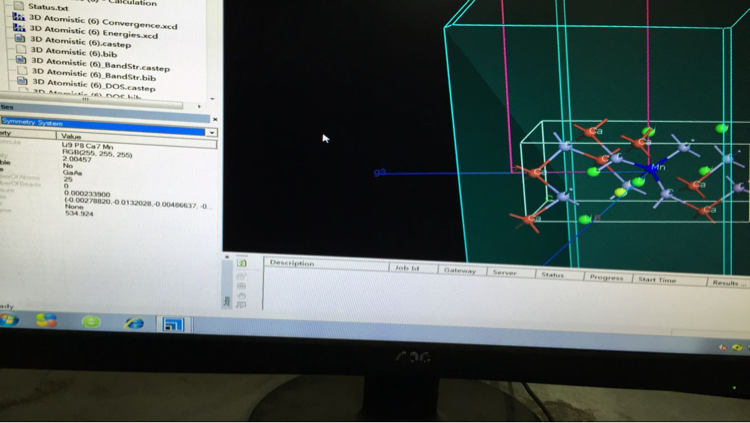Viewport: 750px width, 423px height.
Task: Open the green round taskbar app
Action: coord(91,322)
